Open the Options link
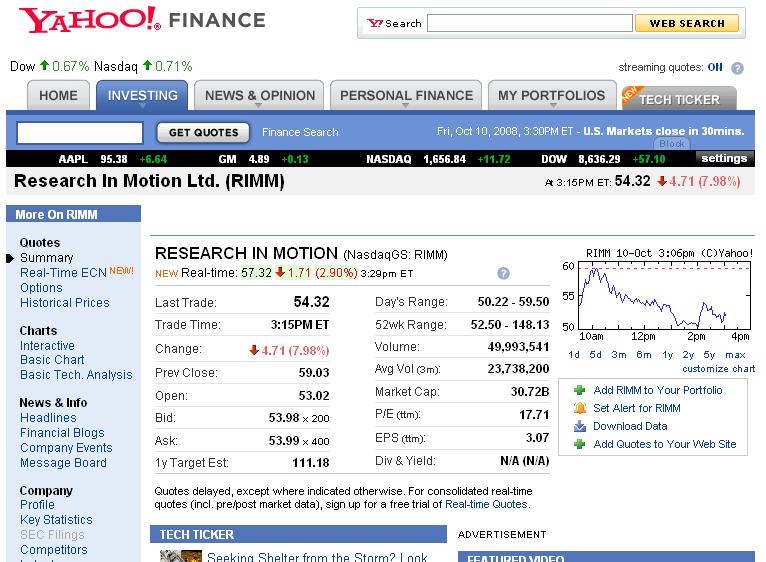 42,288
